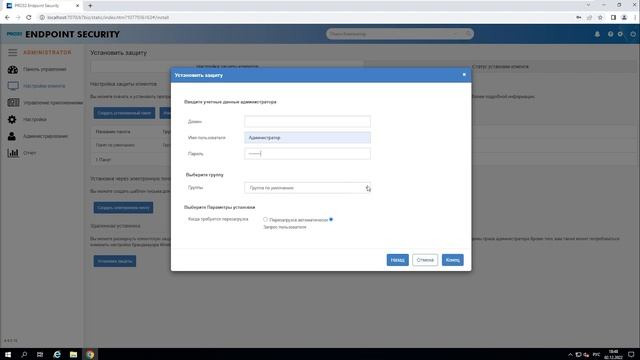The width and height of the screenshot is (640, 360).
Task: Click the saved passwords key icon in address bar
Action: 578,18
